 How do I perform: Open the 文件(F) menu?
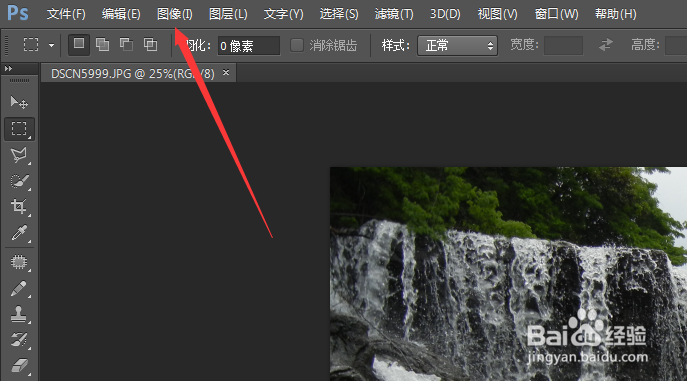66,14
